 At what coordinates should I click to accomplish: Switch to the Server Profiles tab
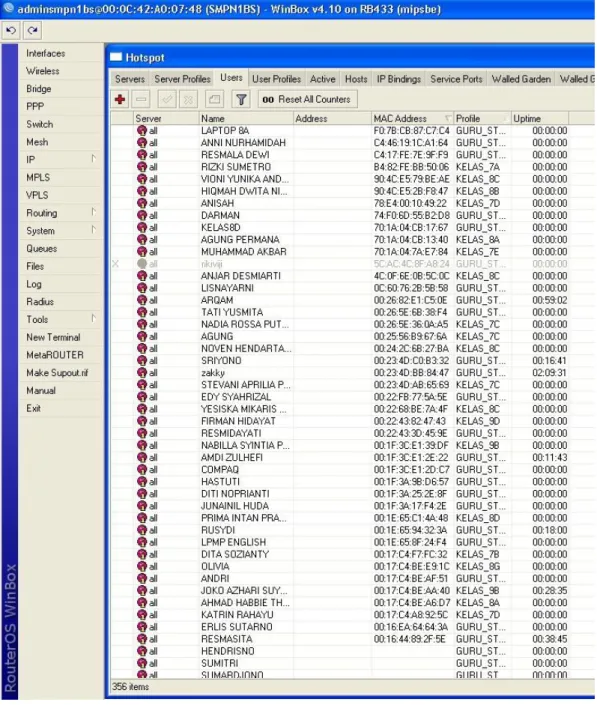182,79
